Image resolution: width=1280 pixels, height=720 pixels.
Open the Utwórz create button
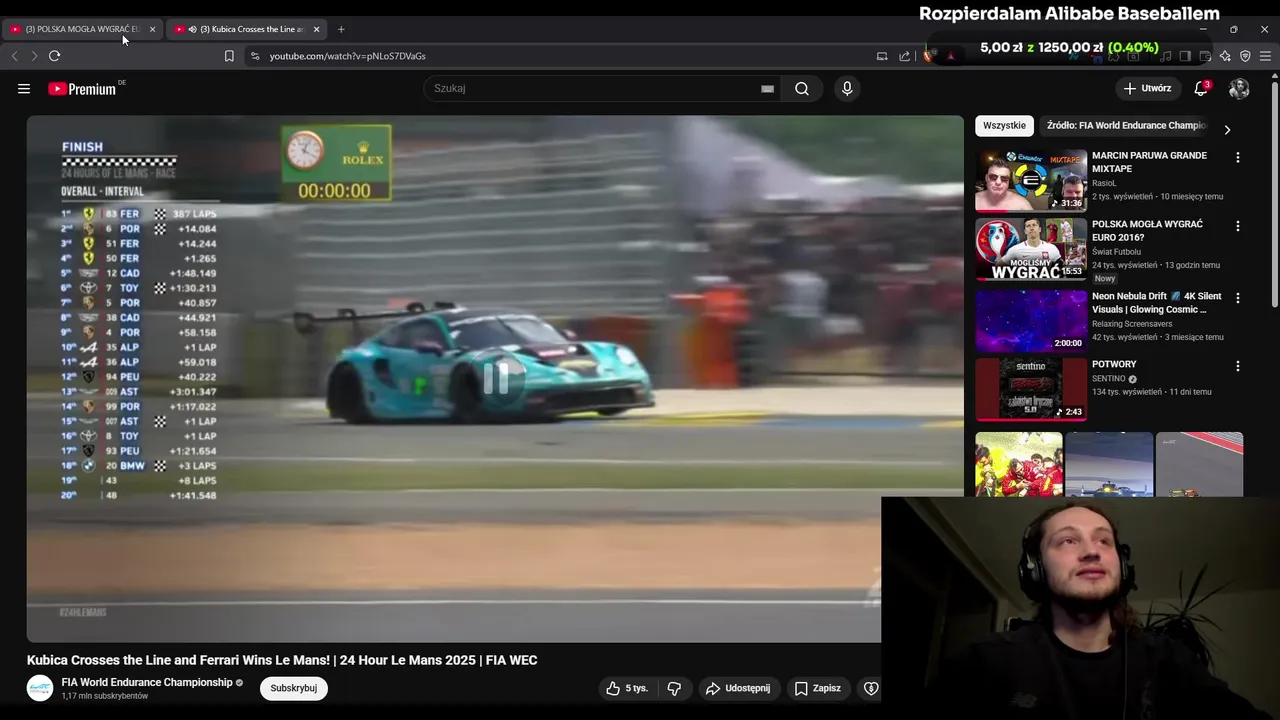coord(1147,89)
